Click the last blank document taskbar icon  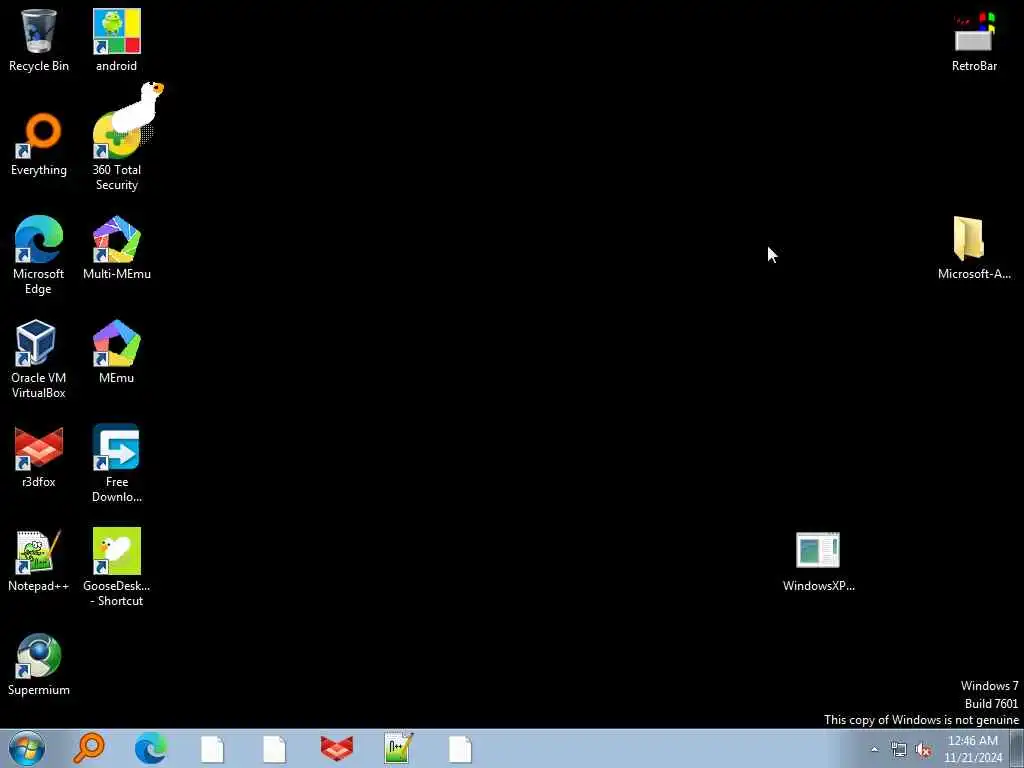pos(460,749)
